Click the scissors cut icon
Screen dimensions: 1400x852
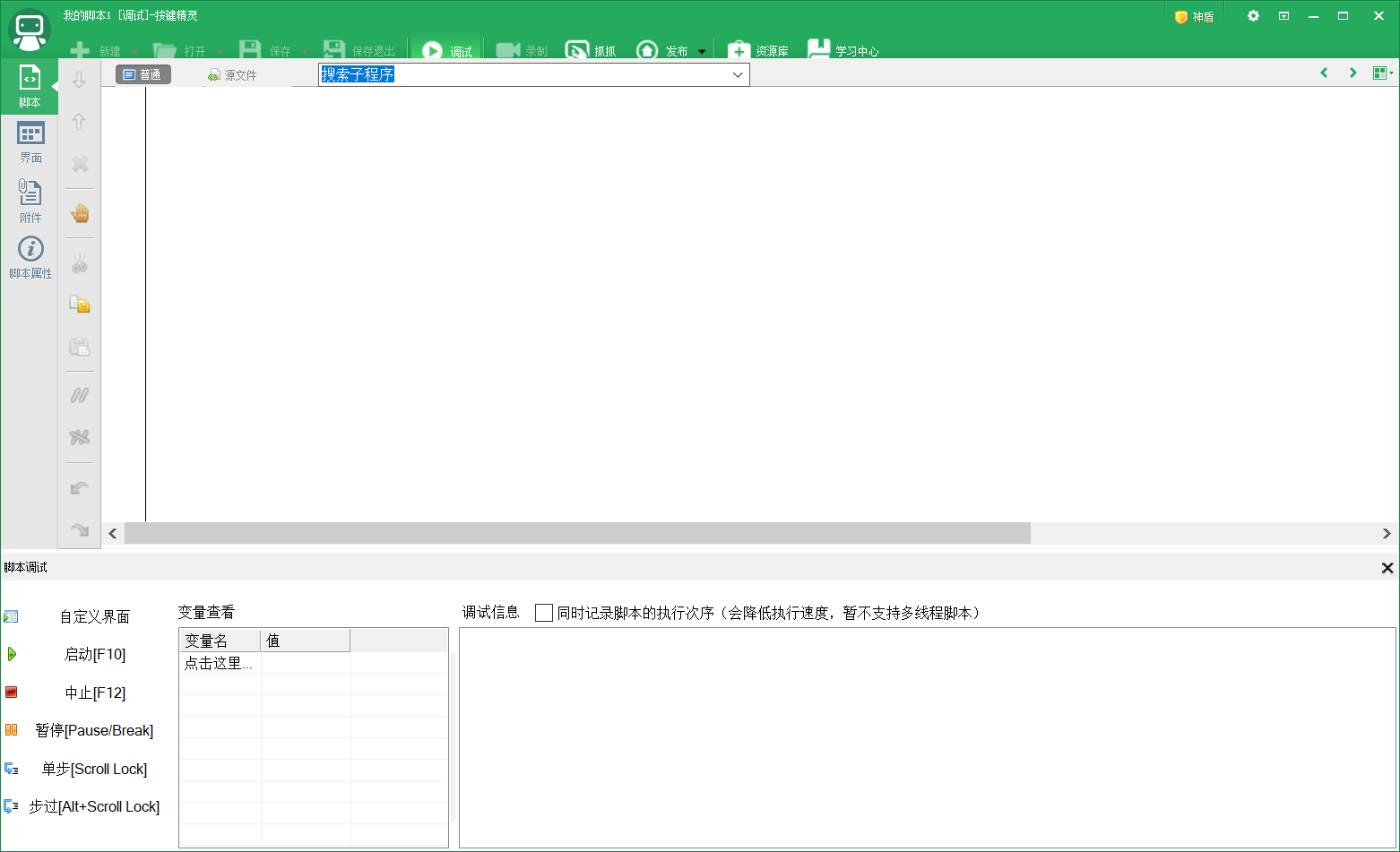[x=80, y=262]
